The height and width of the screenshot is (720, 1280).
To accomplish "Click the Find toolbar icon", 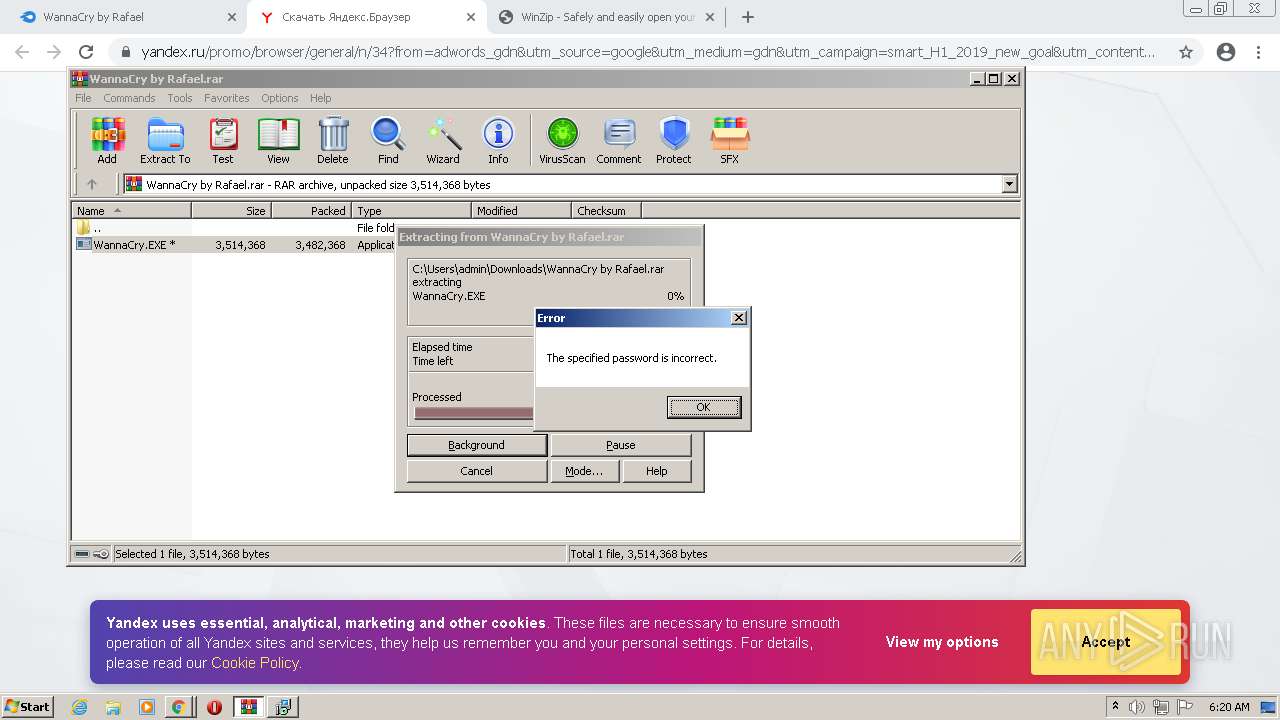I will coord(388,140).
